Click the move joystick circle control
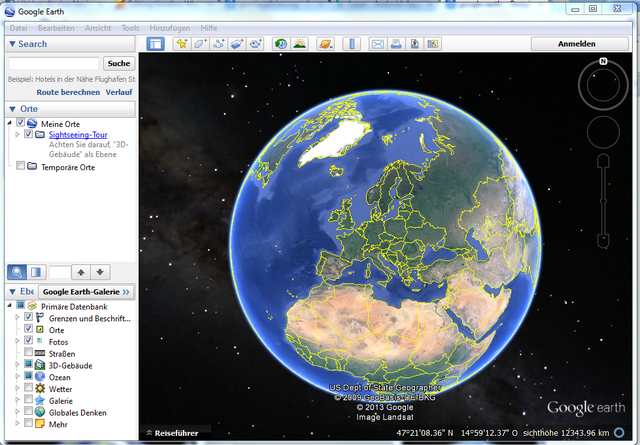This screenshot has height=445, width=640. 603,132
